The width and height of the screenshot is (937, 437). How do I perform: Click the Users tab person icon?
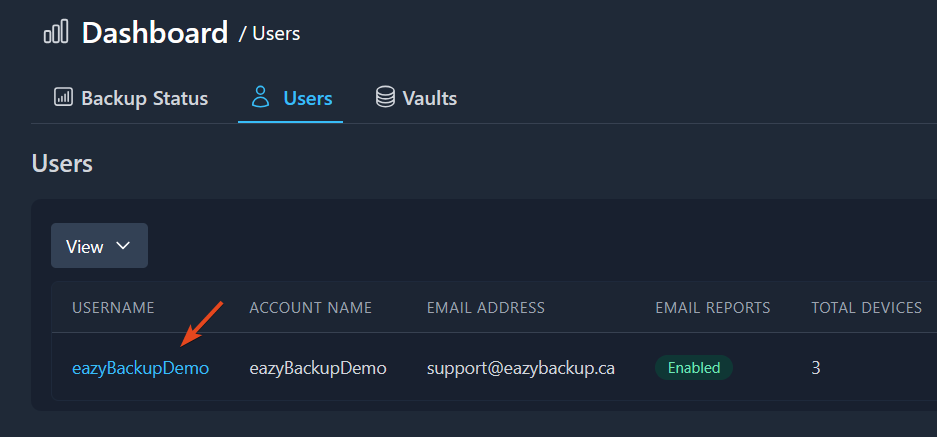tap(261, 98)
